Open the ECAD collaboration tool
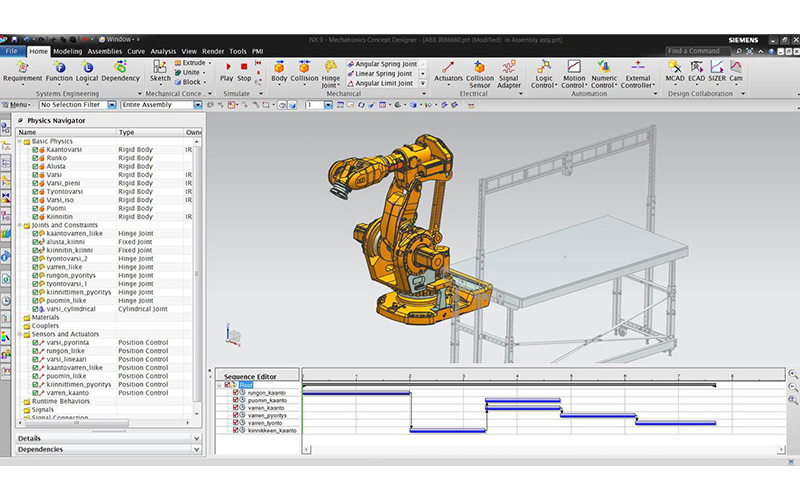 click(x=696, y=72)
